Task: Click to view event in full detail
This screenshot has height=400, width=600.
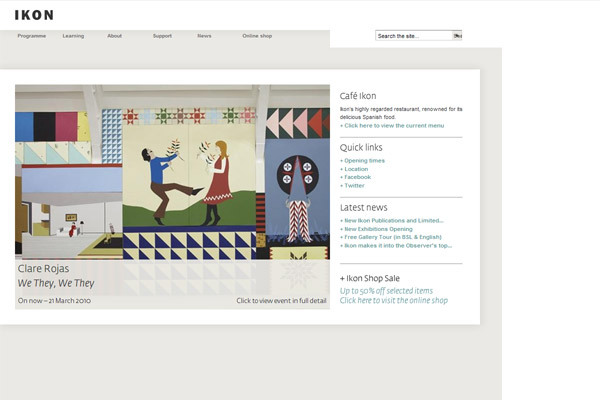Action: [281, 301]
